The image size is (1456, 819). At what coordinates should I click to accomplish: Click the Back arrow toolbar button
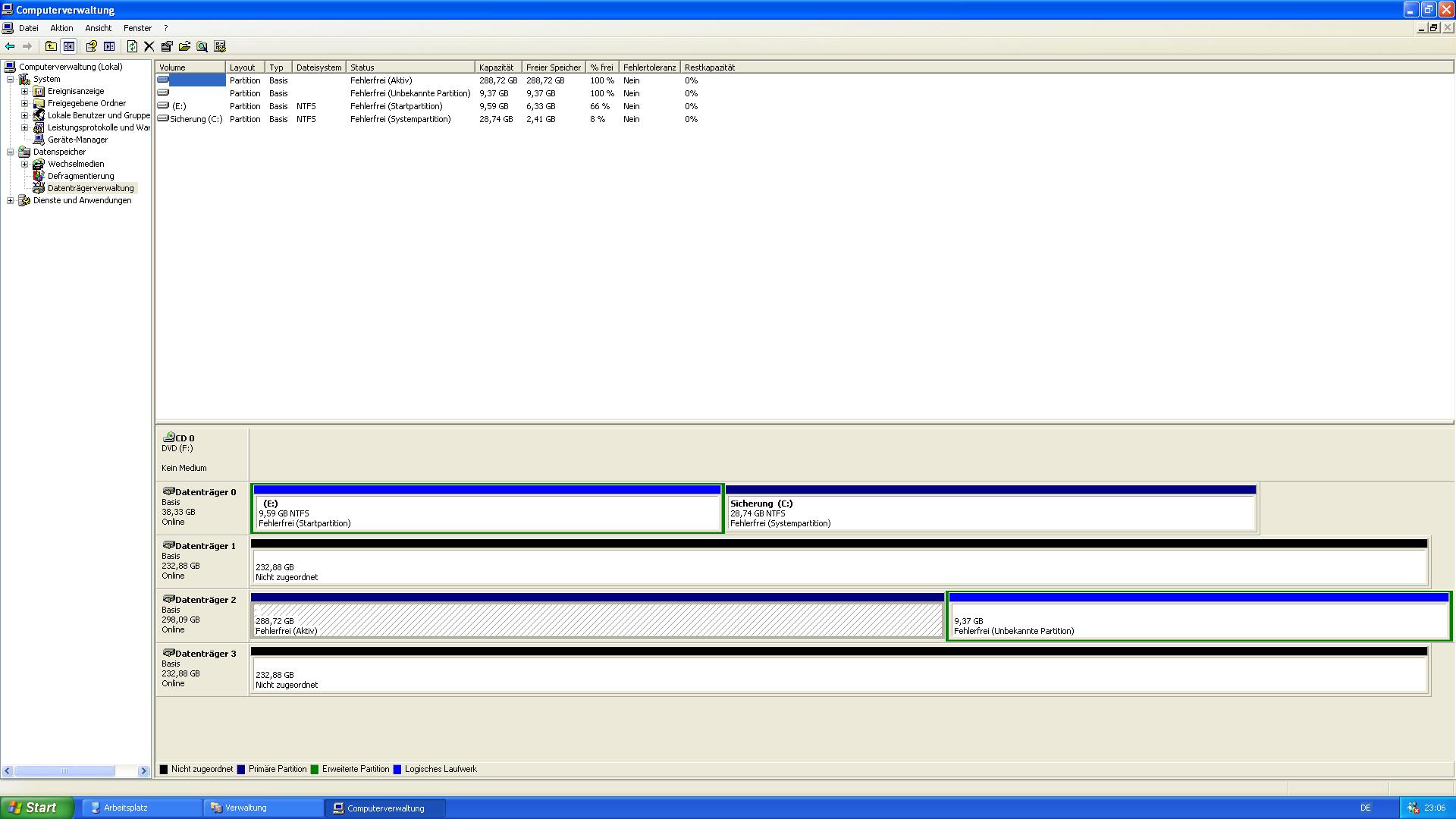(10, 46)
